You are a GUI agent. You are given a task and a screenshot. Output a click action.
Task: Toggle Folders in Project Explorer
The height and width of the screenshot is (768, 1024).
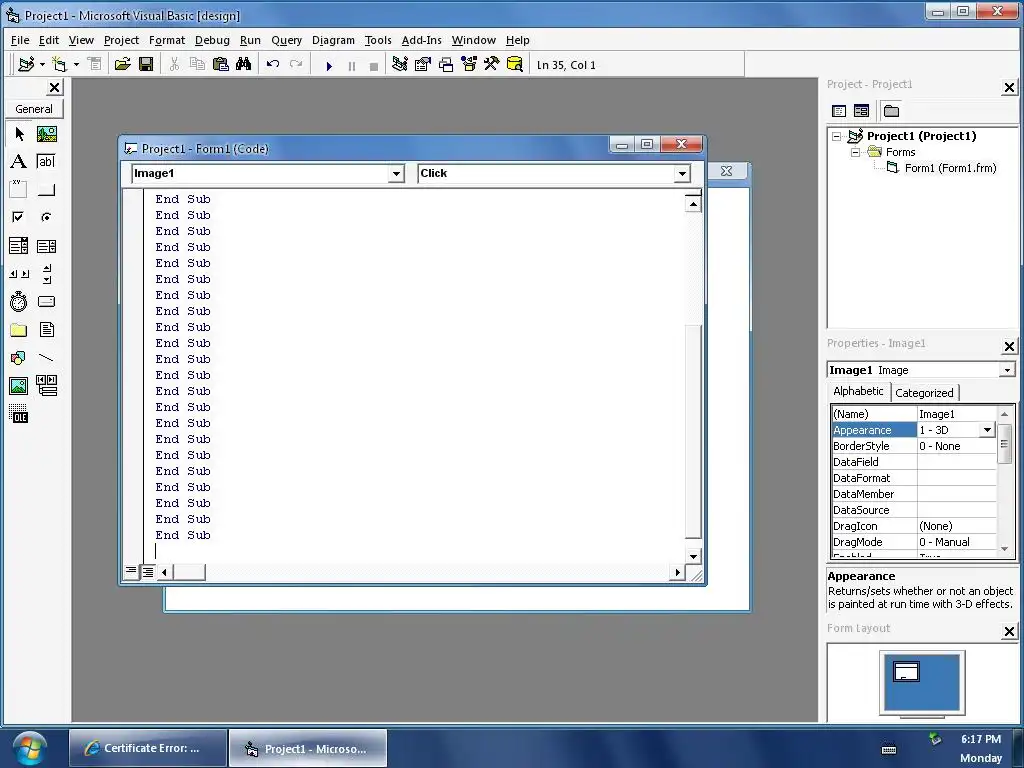pyautogui.click(x=891, y=111)
